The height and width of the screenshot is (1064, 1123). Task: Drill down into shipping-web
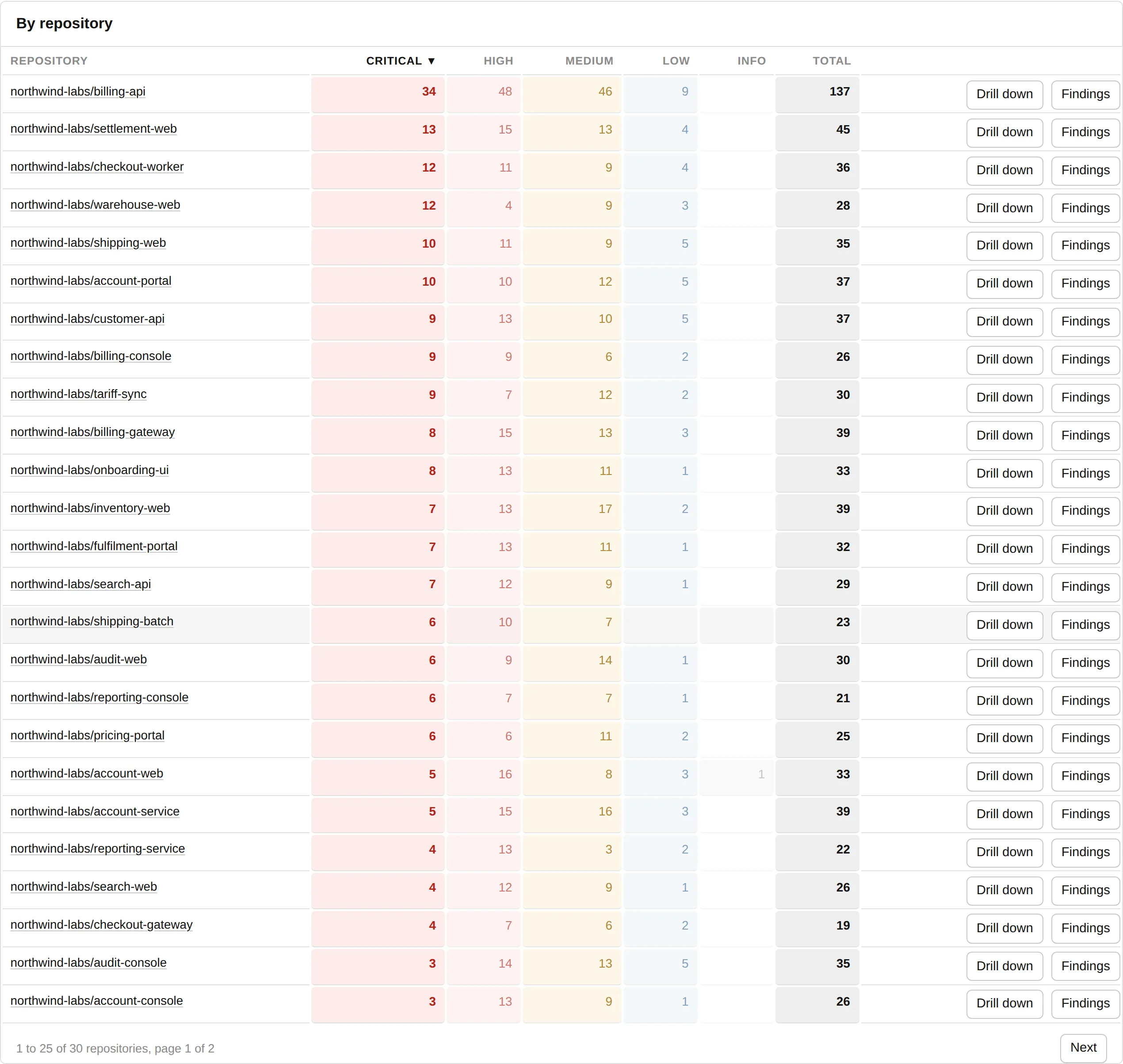pos(1005,245)
